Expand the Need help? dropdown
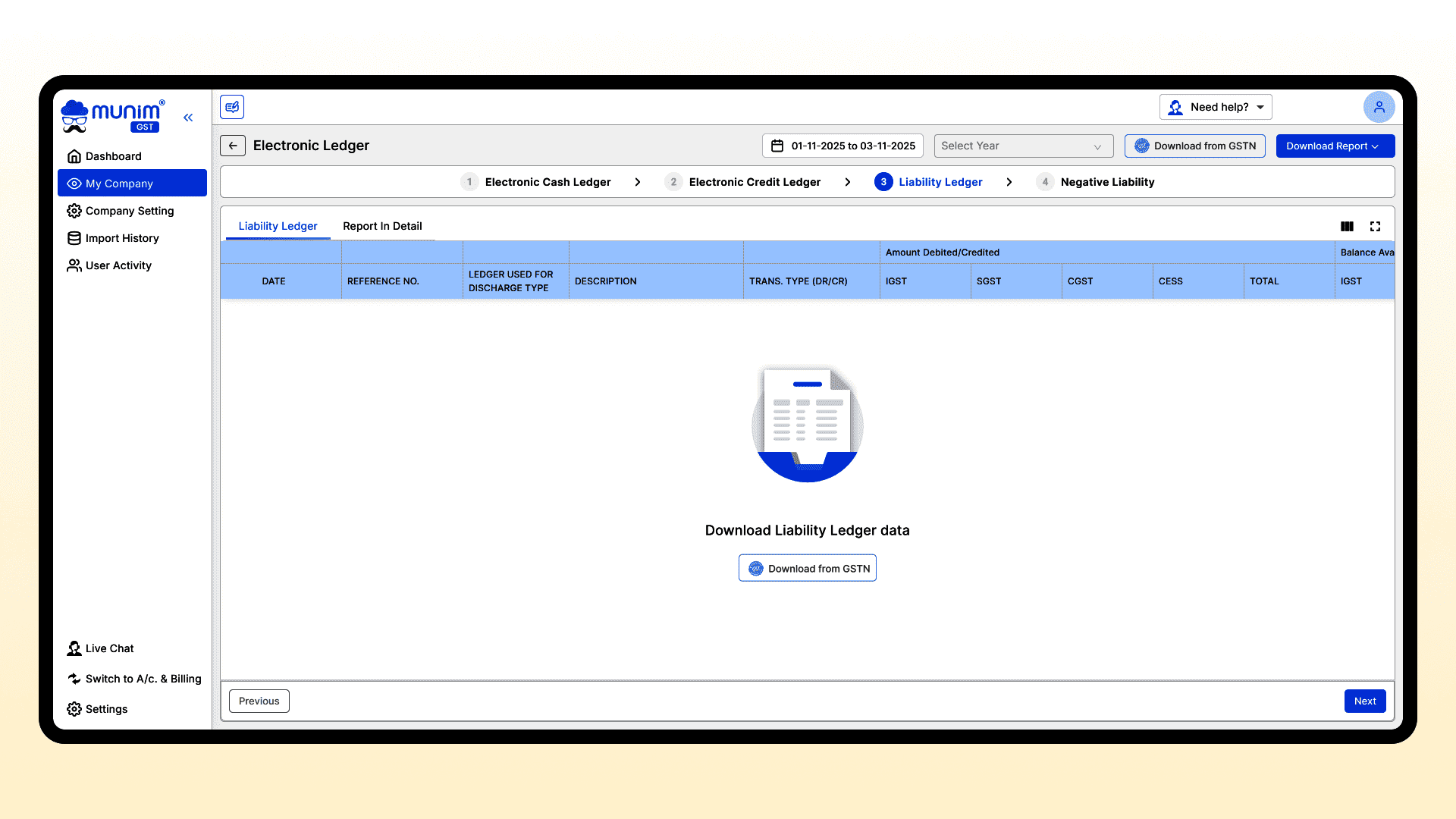 pyautogui.click(x=1216, y=107)
